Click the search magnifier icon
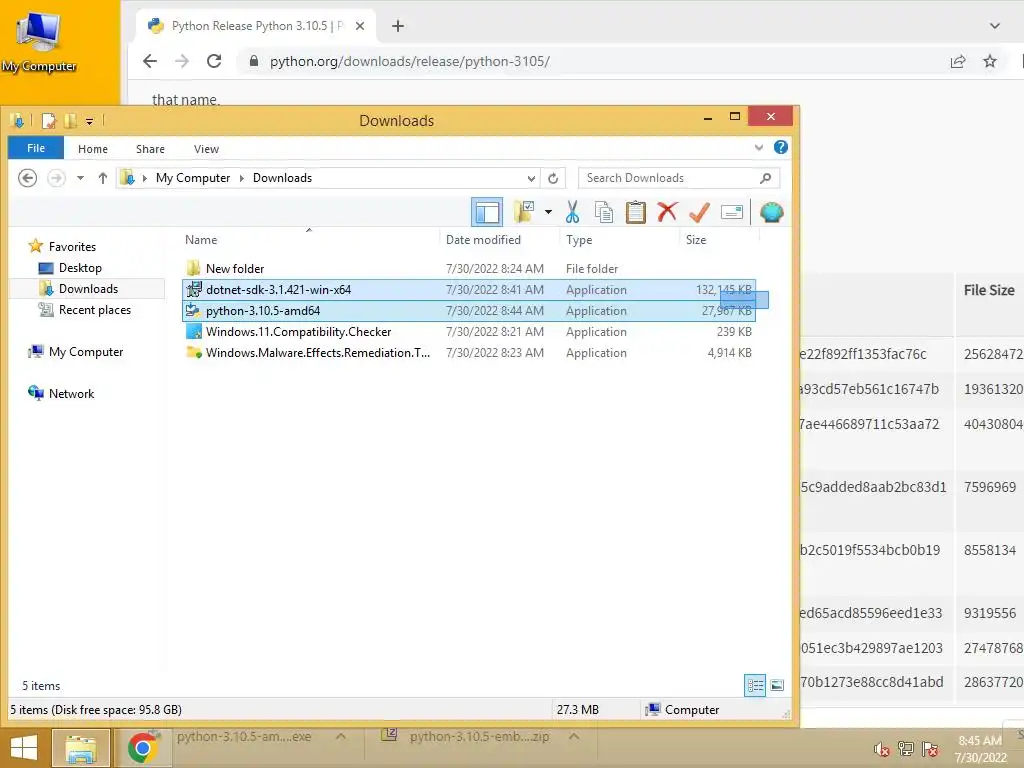 765,178
